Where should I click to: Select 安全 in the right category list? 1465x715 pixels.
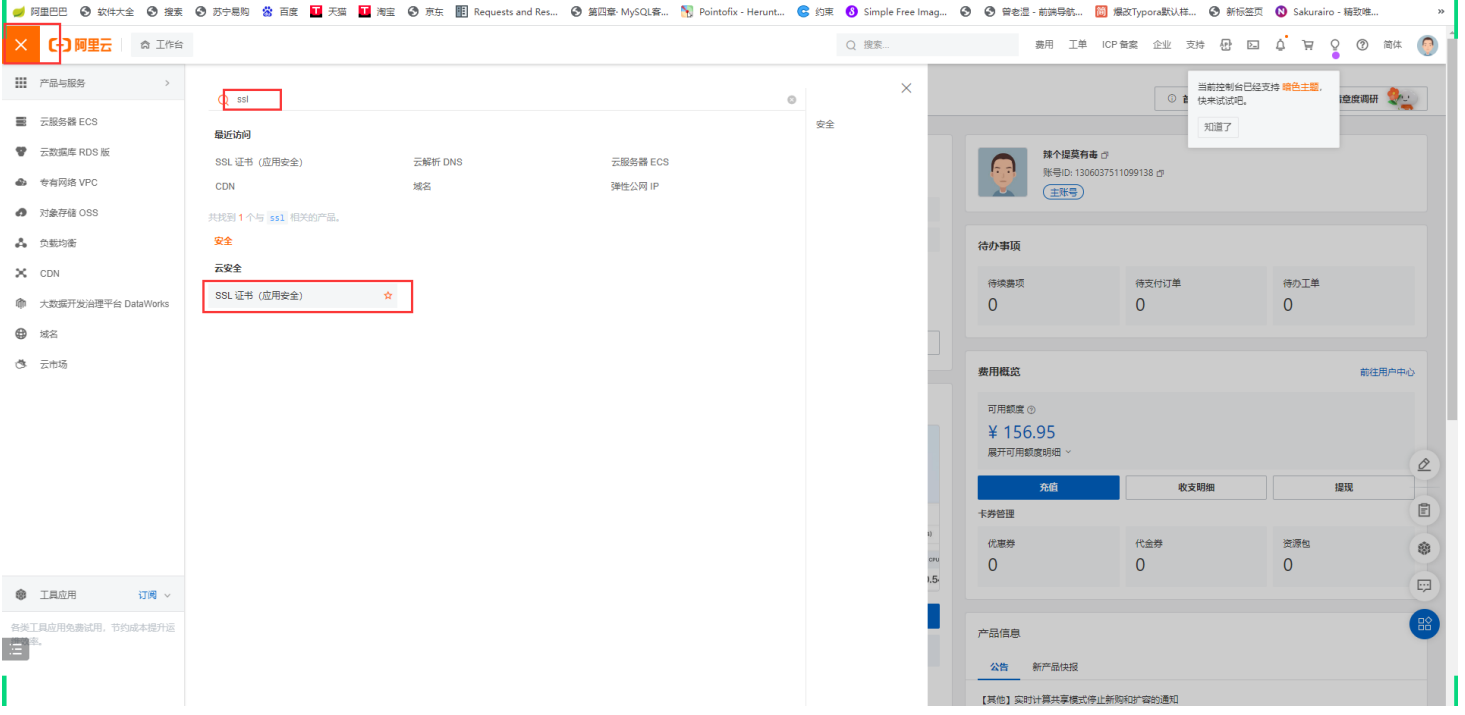pyautogui.click(x=825, y=125)
